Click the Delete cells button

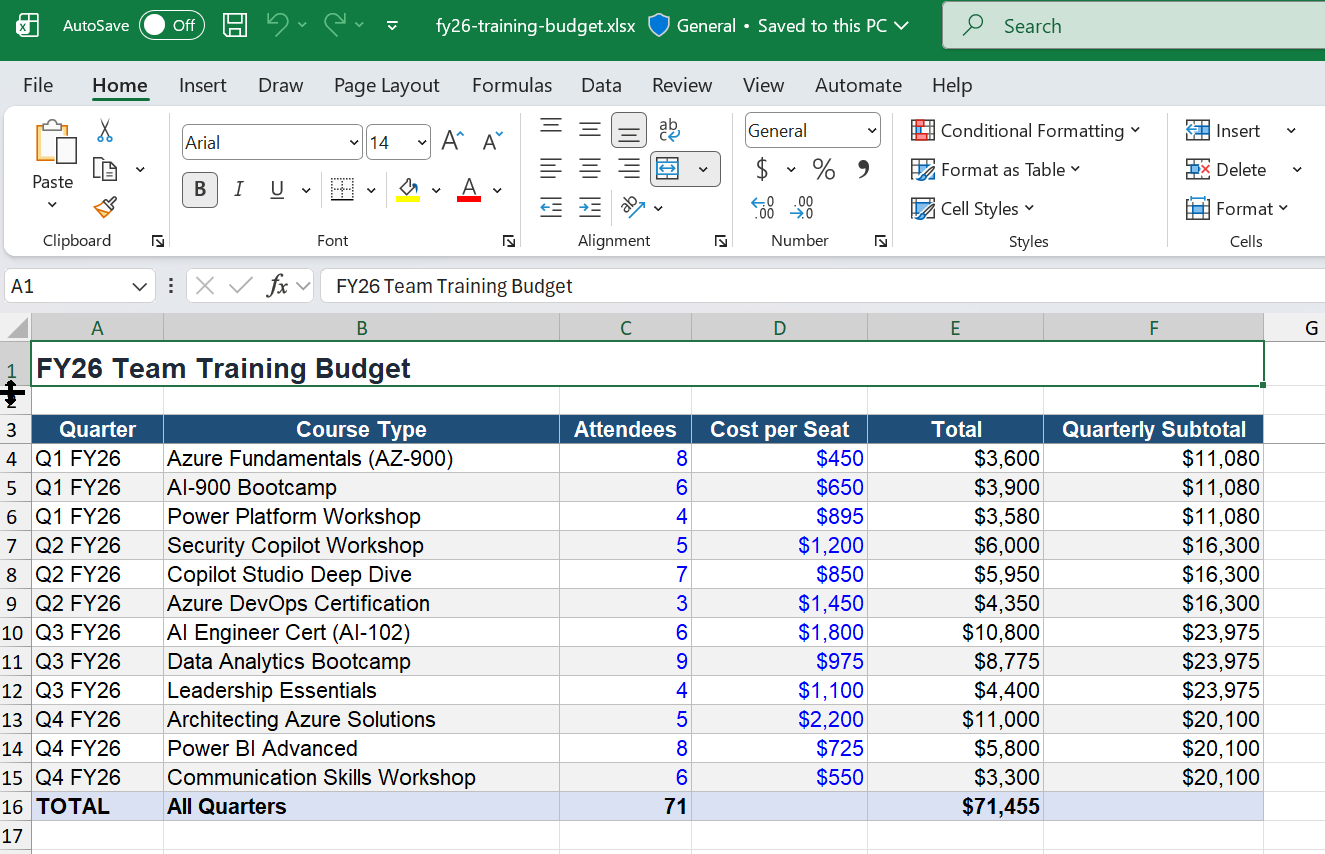point(1226,170)
